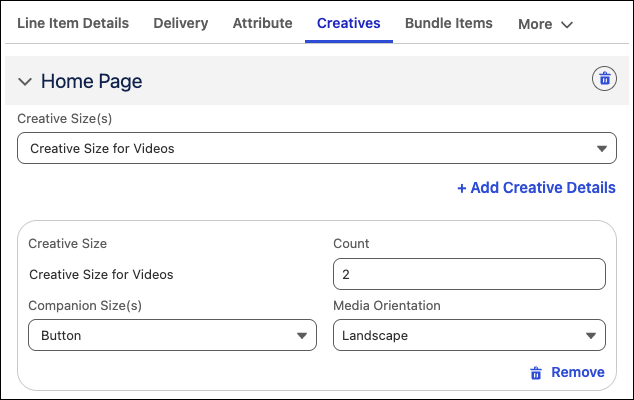
Task: Expand the More tabs menu
Action: (x=545, y=24)
